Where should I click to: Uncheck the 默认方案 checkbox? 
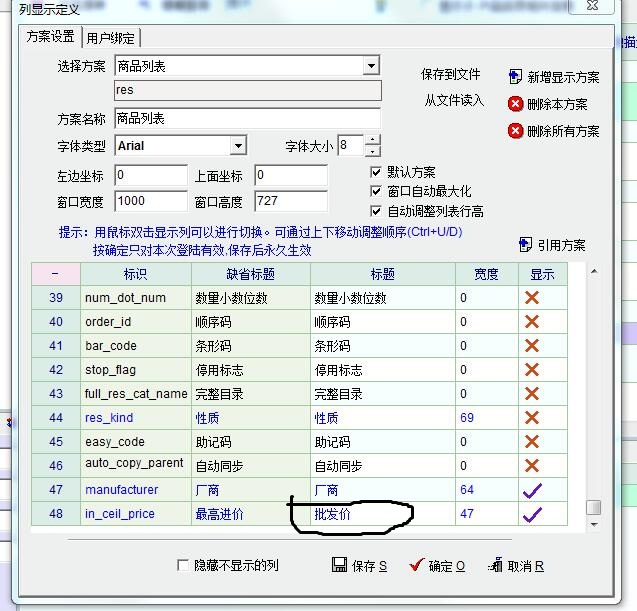(376, 172)
